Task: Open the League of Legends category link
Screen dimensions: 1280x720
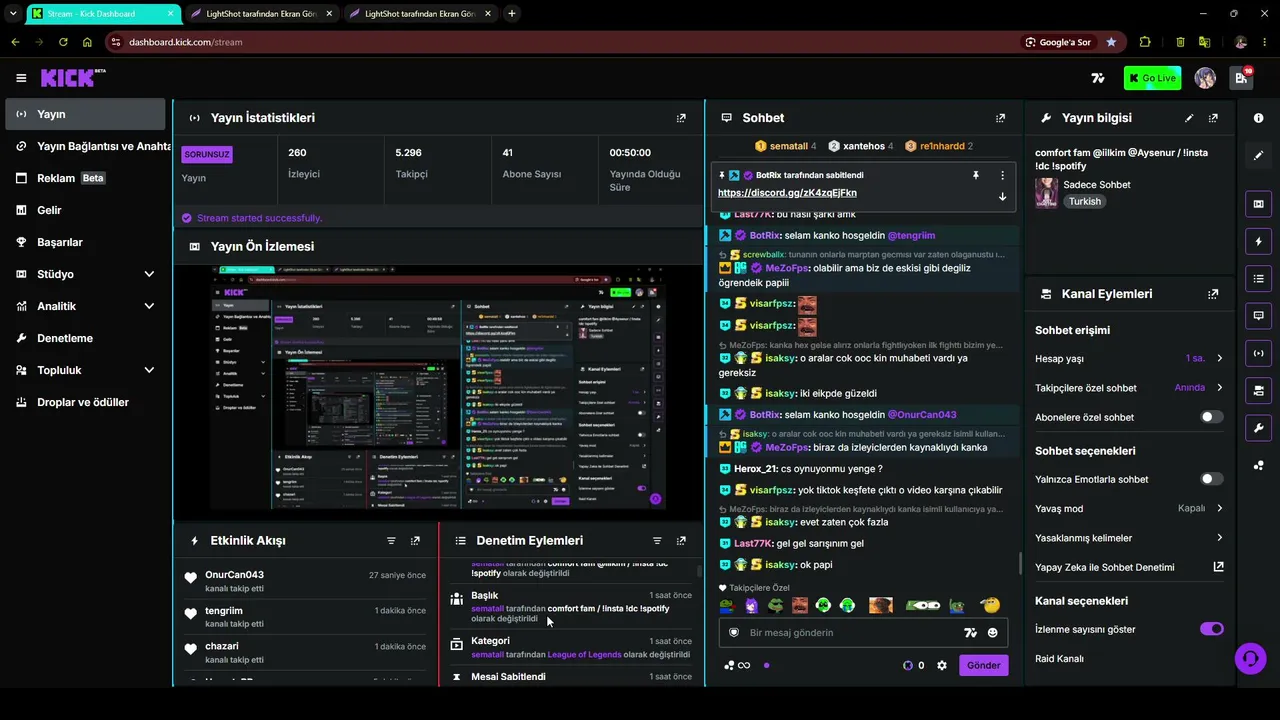Action: coord(584,655)
